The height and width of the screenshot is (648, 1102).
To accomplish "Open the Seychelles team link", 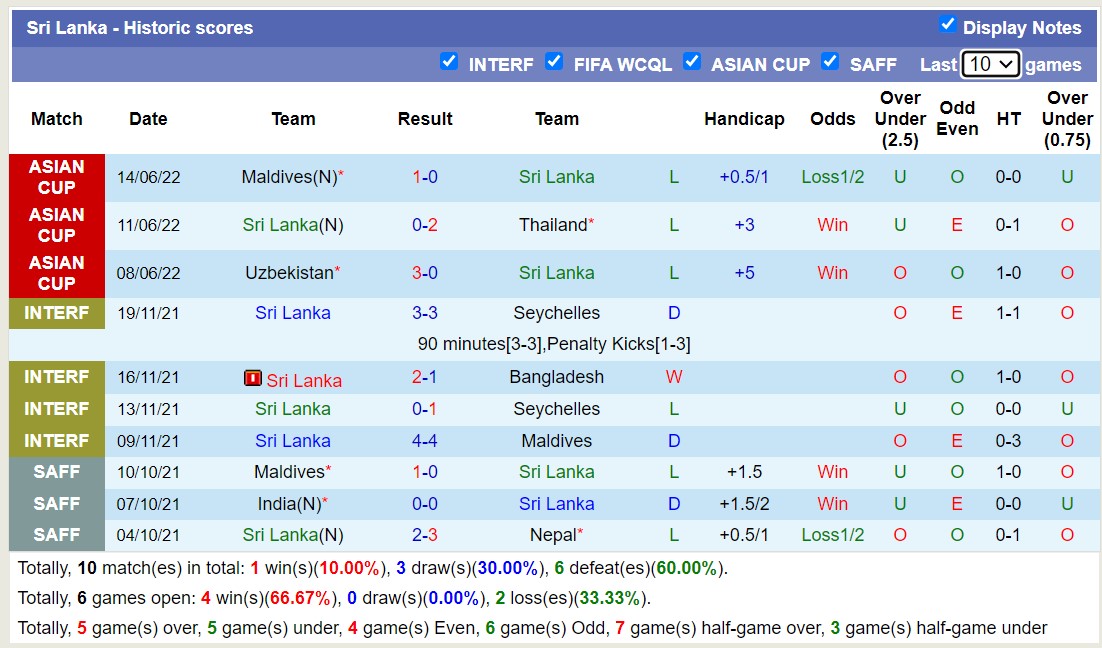I will [x=557, y=313].
